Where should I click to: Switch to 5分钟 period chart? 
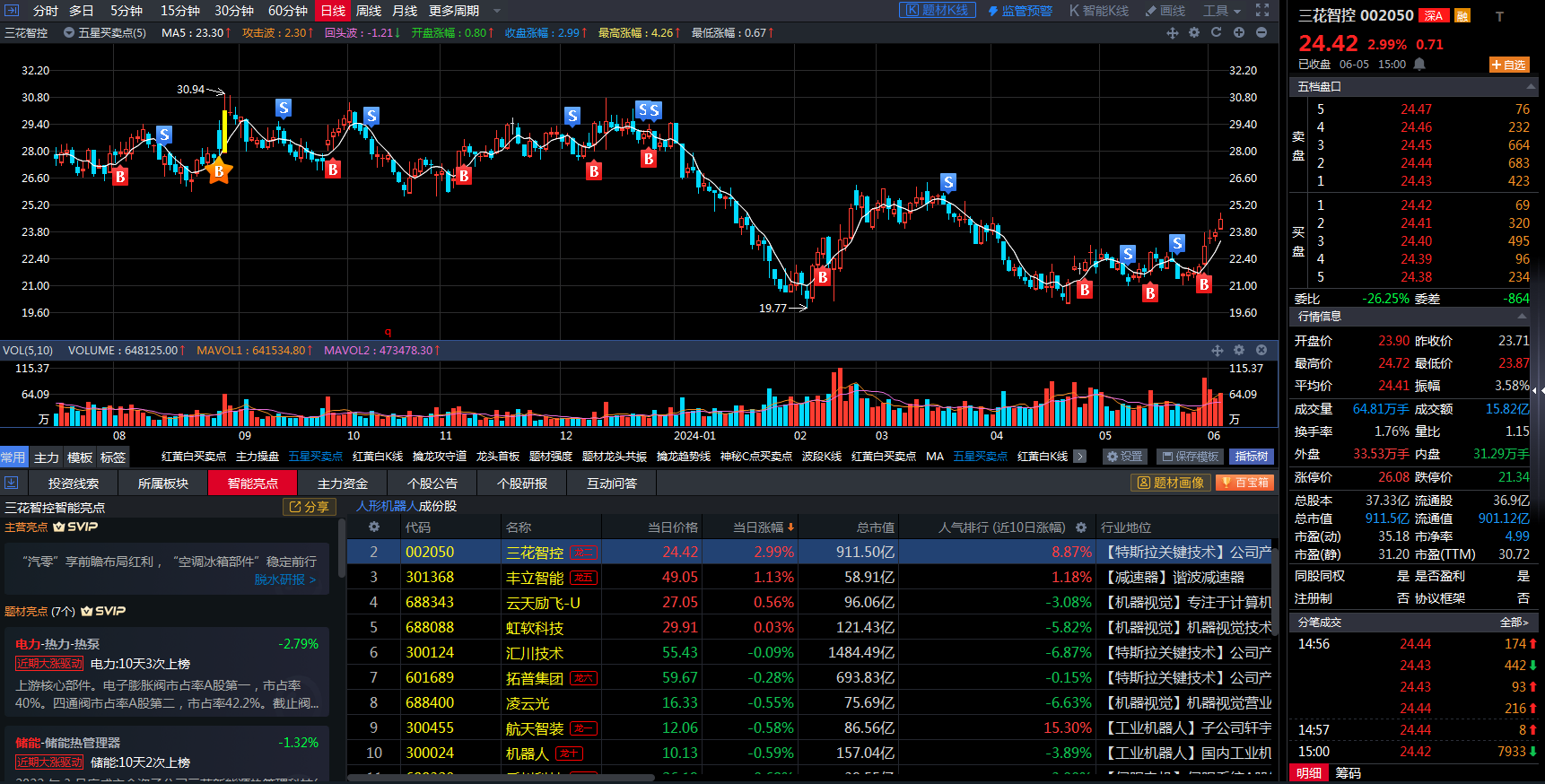click(127, 11)
